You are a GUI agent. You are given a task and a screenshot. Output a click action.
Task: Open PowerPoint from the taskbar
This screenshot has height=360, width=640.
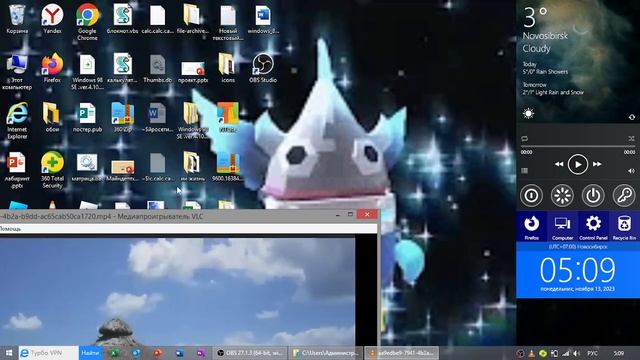click(158, 353)
